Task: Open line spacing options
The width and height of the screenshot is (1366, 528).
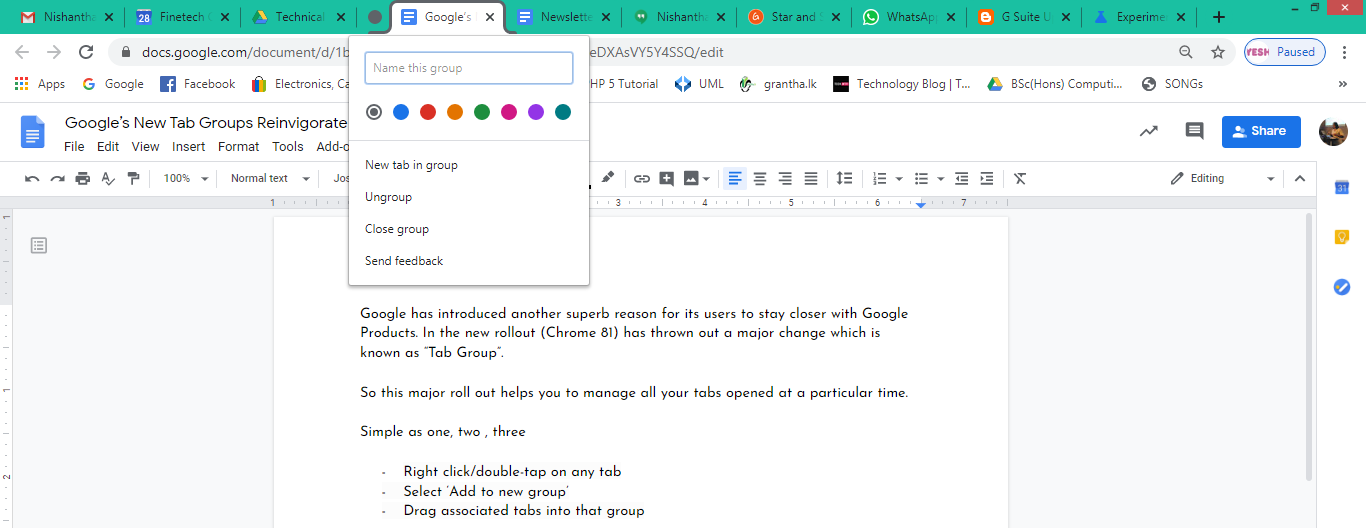Action: coord(844,179)
